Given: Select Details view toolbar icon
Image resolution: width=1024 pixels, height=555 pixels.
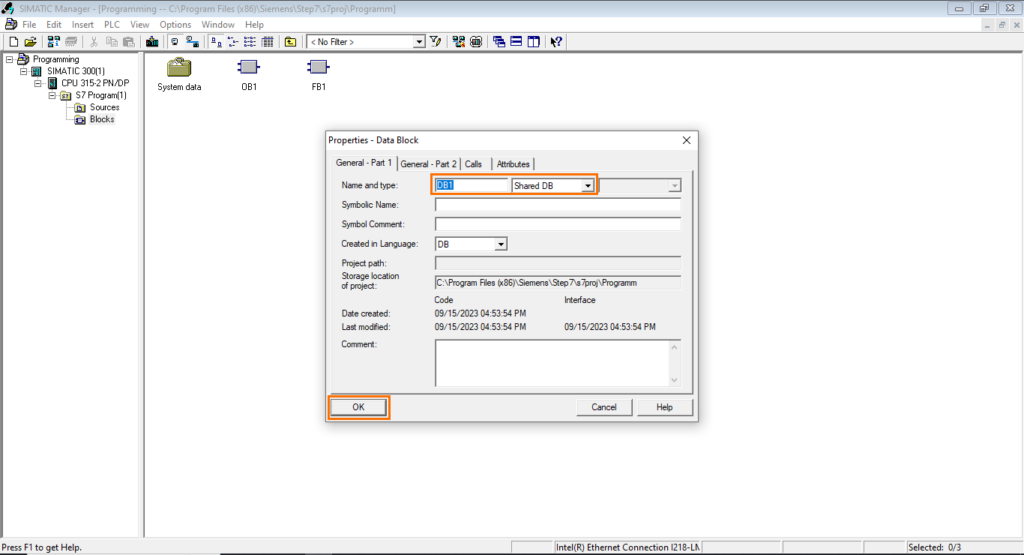Looking at the screenshot, I should pyautogui.click(x=267, y=42).
